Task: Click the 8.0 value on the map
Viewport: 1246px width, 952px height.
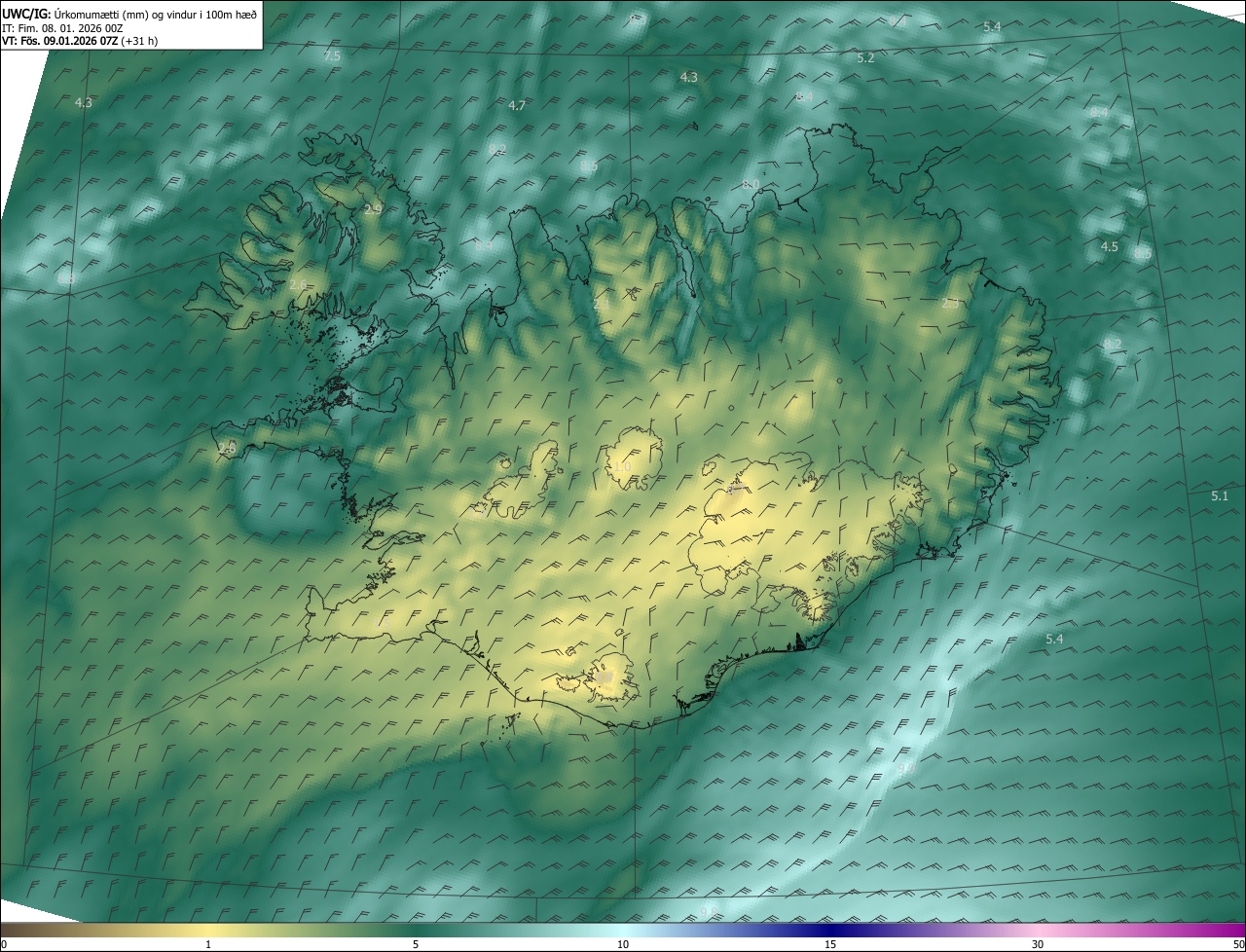Action: click(x=751, y=184)
